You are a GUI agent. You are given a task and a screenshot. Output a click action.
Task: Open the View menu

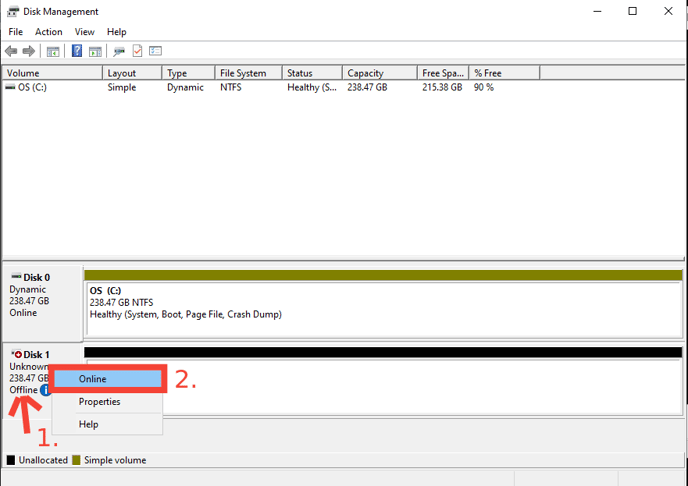84,32
